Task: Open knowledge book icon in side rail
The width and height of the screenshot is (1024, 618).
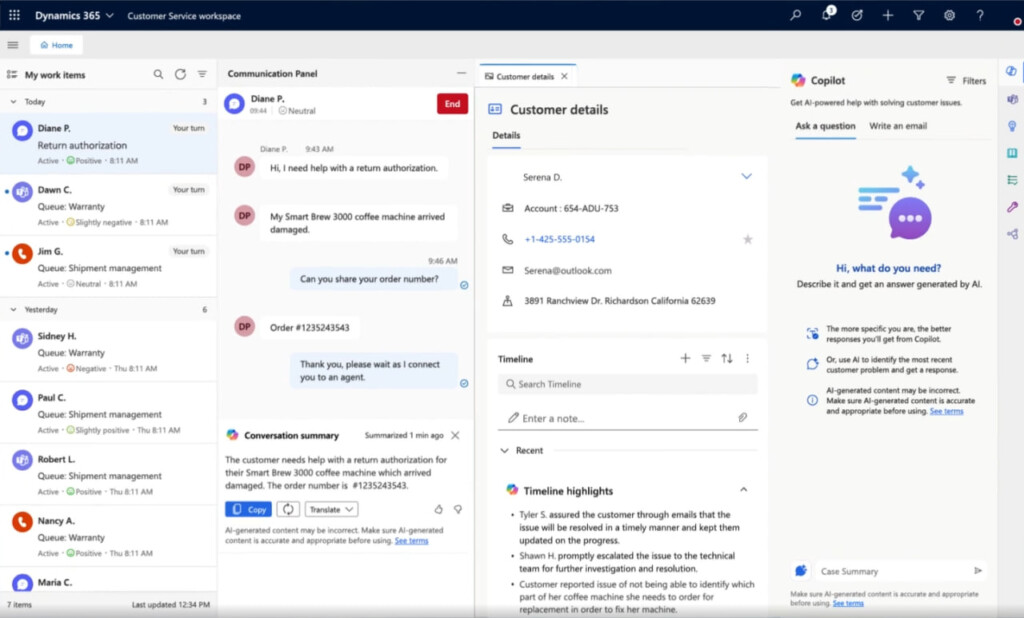Action: (x=1012, y=153)
